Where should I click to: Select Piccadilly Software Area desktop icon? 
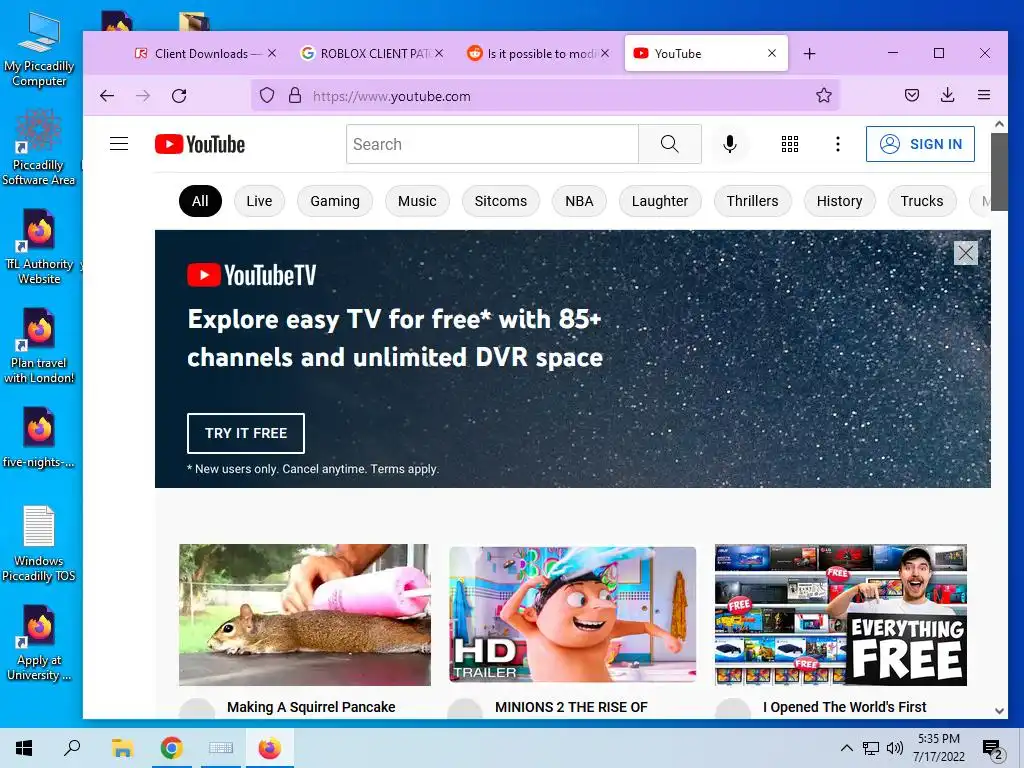tap(39, 148)
